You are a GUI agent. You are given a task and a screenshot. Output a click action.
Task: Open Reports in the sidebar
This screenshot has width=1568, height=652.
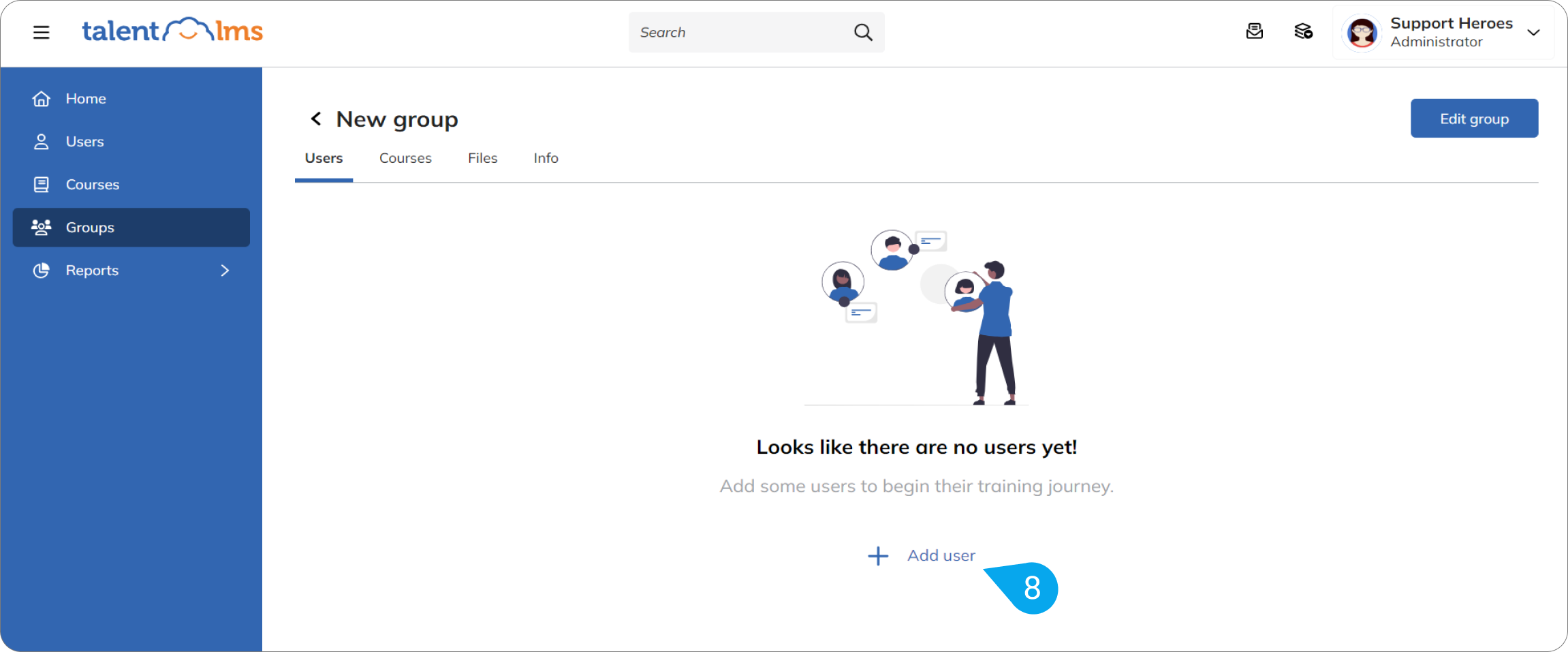coord(131,270)
